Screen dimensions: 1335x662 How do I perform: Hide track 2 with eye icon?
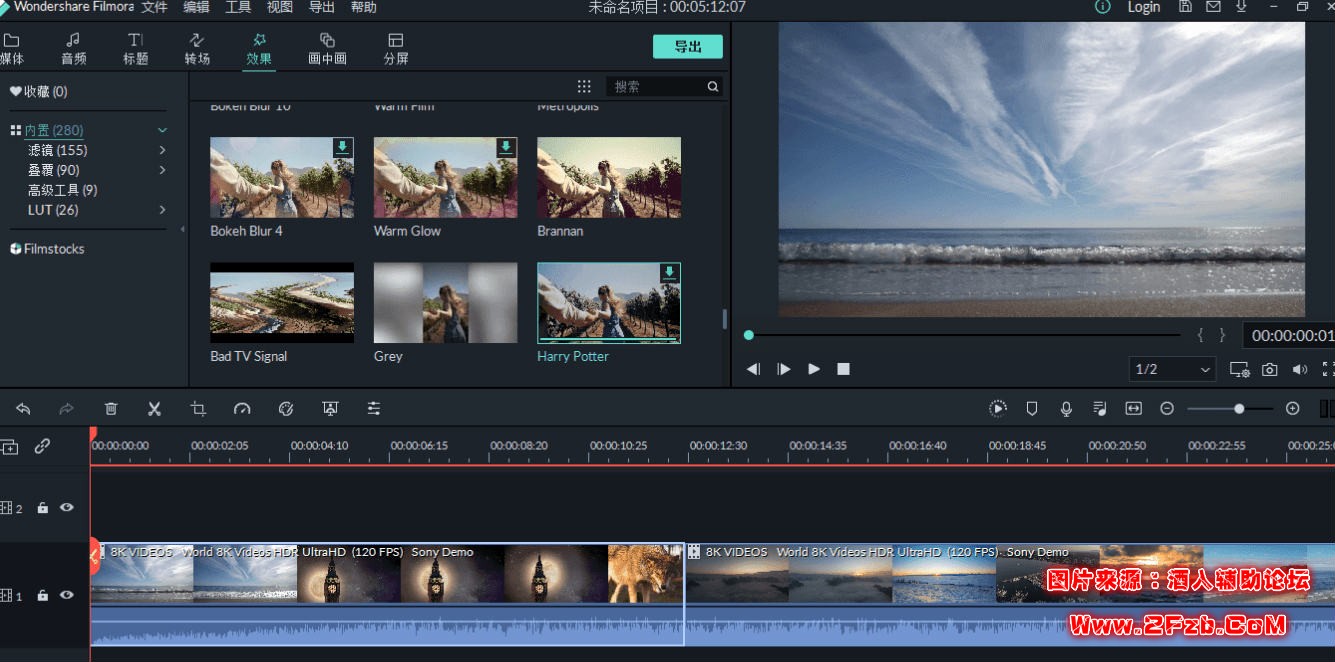coord(66,507)
